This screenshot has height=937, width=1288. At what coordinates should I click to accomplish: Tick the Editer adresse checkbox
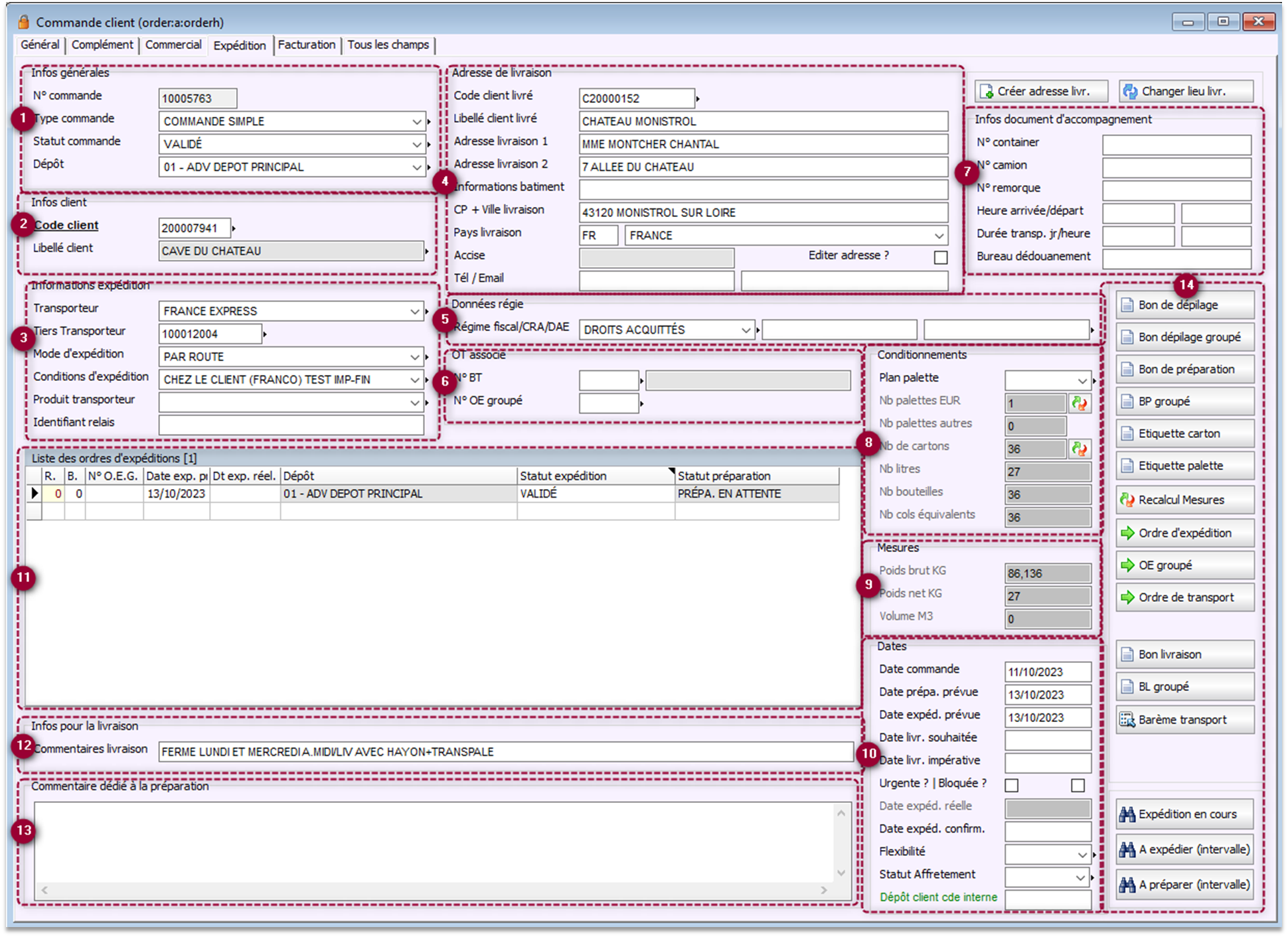pos(940,257)
